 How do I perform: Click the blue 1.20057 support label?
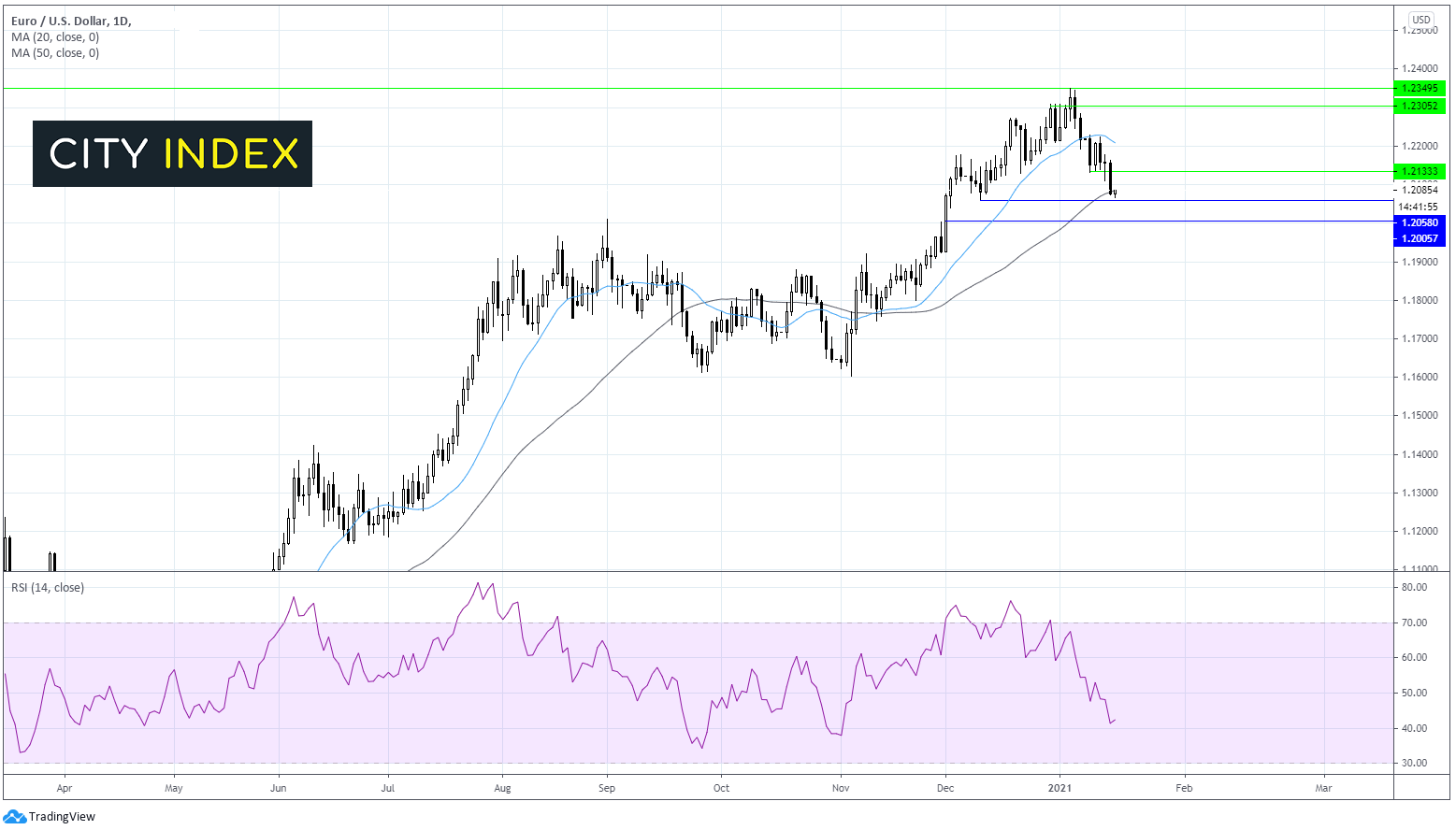pyautogui.click(x=1419, y=238)
